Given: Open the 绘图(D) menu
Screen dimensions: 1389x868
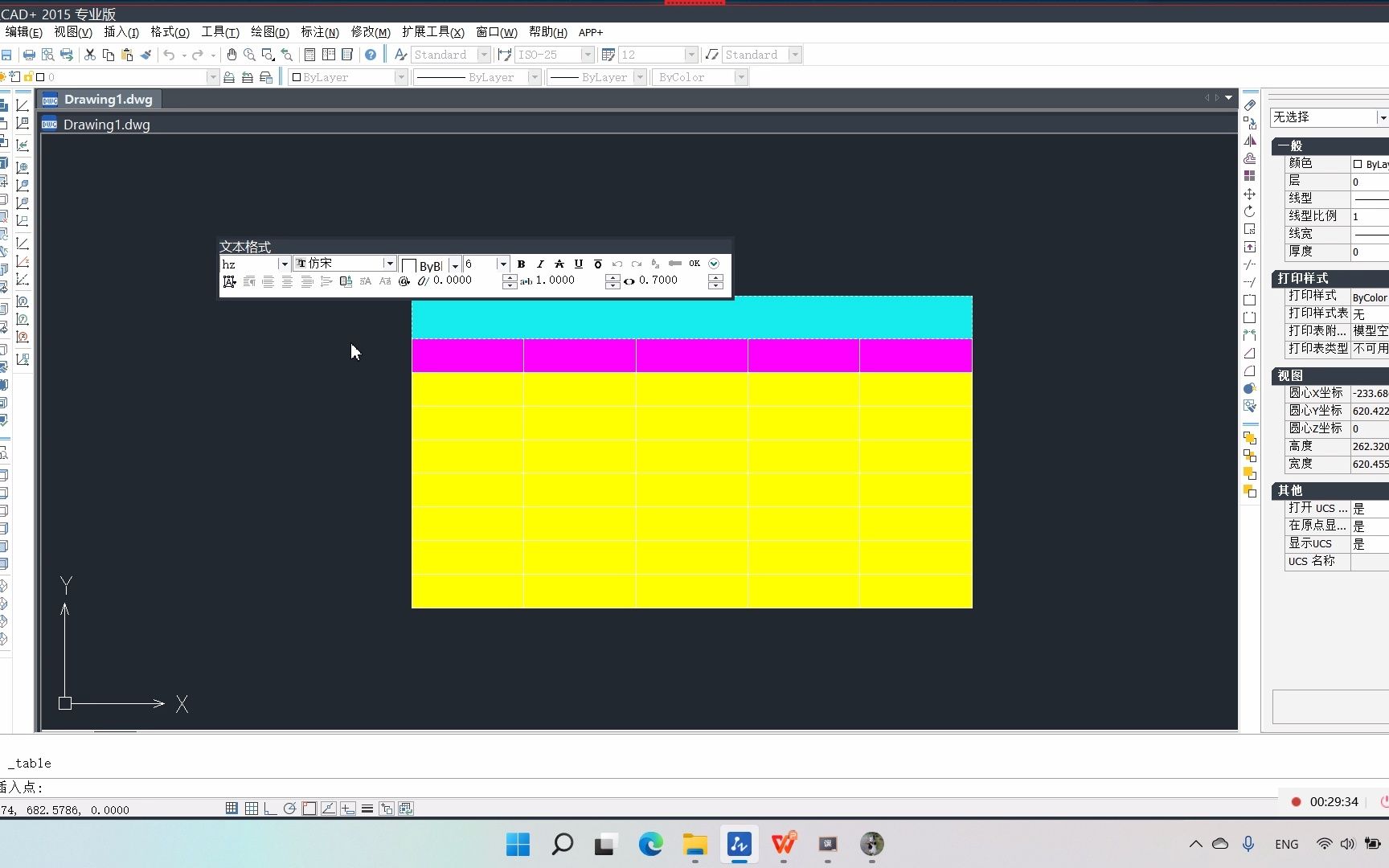Looking at the screenshot, I should (270, 32).
